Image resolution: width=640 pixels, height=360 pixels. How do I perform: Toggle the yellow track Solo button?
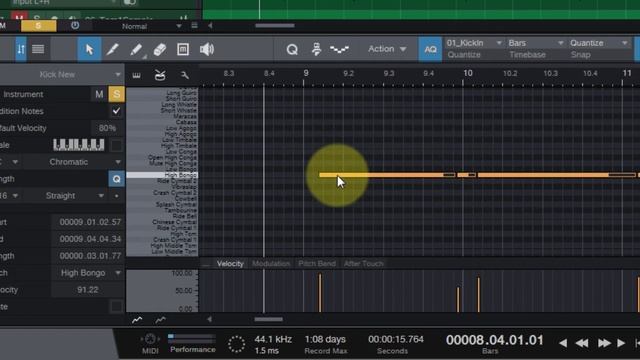(x=38, y=26)
